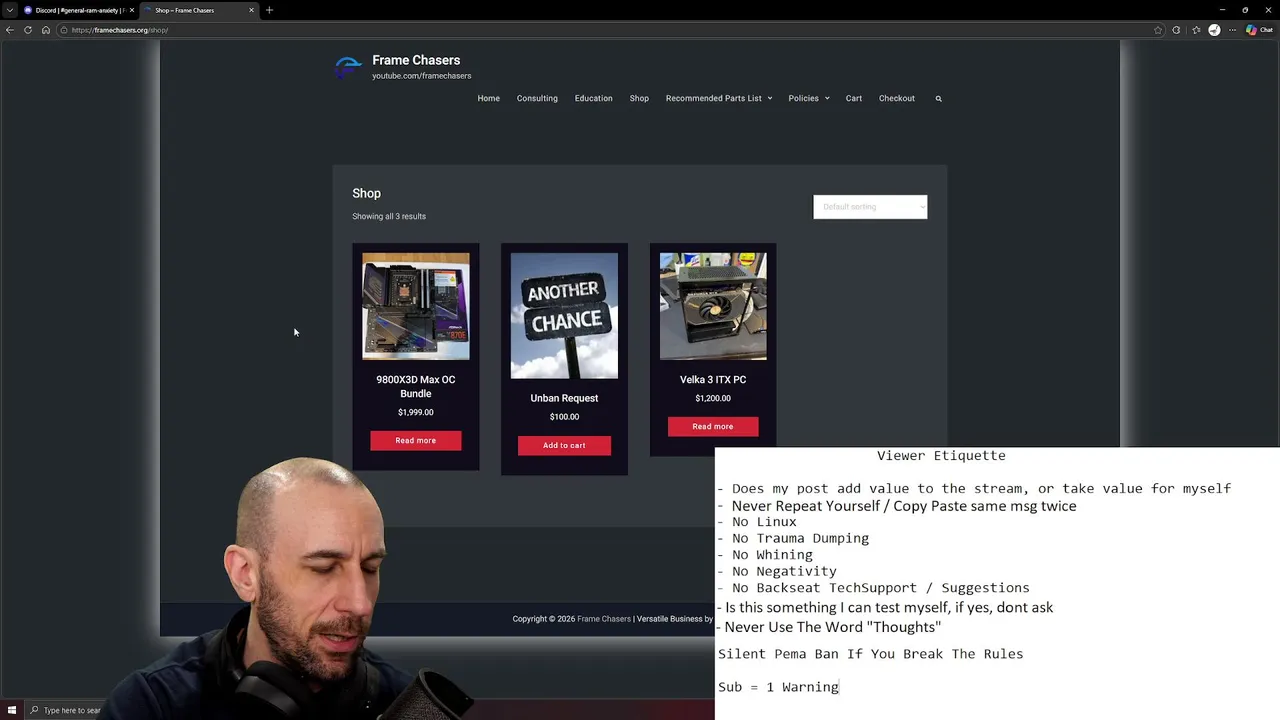Click the 'Showing all 3 results' text
This screenshot has width=1280, height=720.
(x=389, y=216)
